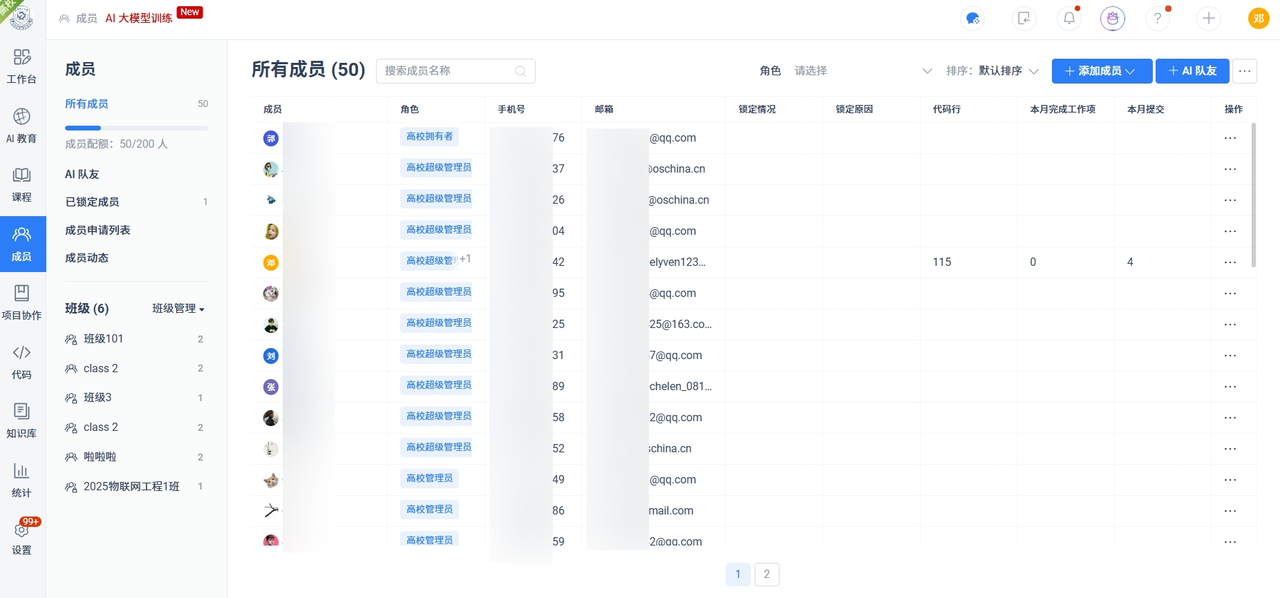Viewport: 1280px width, 598px height.
Task: Open the AI 教育 sidebar icon
Action: tap(22, 126)
